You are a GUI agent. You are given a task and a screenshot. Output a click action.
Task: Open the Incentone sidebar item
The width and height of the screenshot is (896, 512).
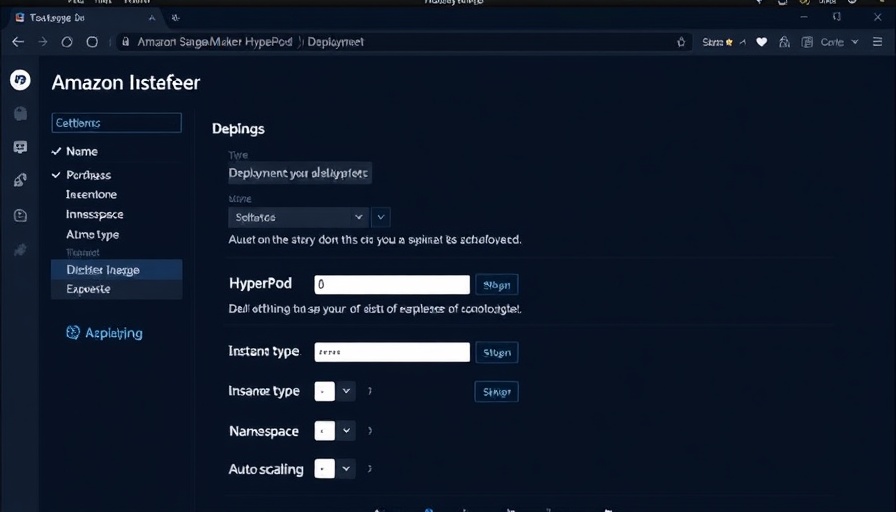click(x=91, y=195)
